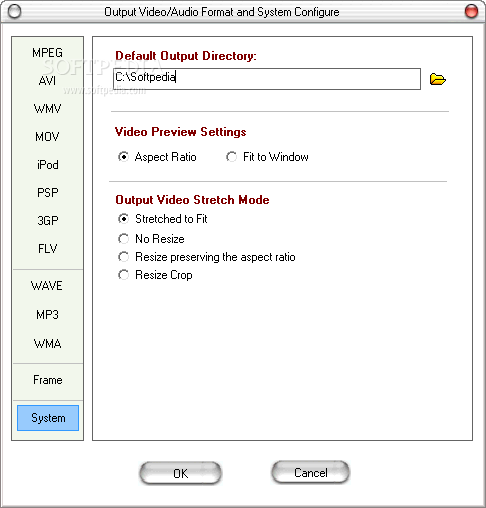Browse for output folder with yellow folder icon
The height and width of the screenshot is (508, 486).
438,79
